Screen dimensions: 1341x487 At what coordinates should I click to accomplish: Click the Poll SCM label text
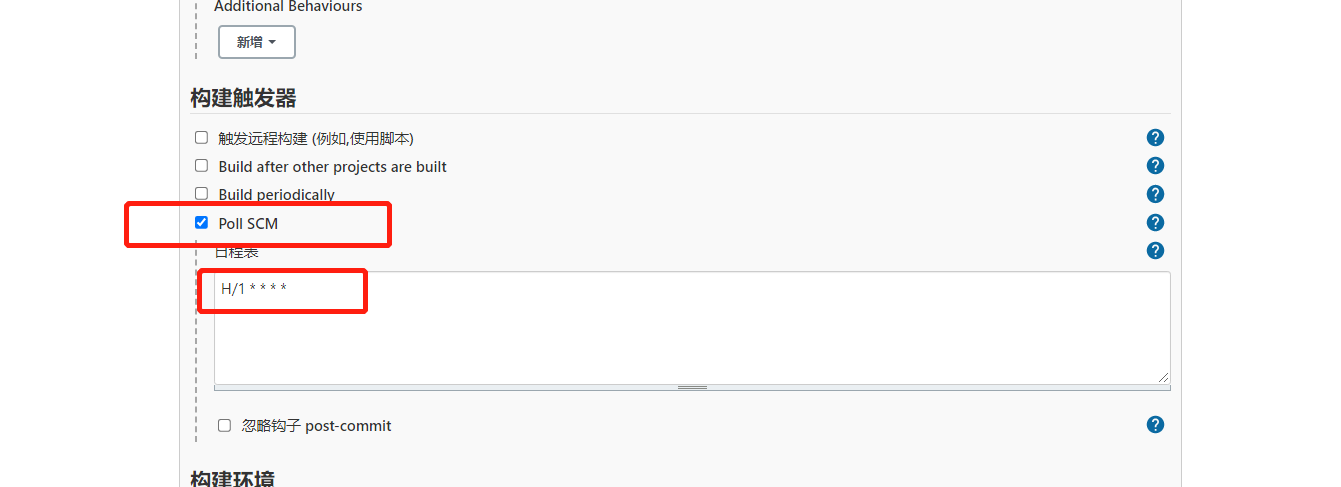click(248, 224)
